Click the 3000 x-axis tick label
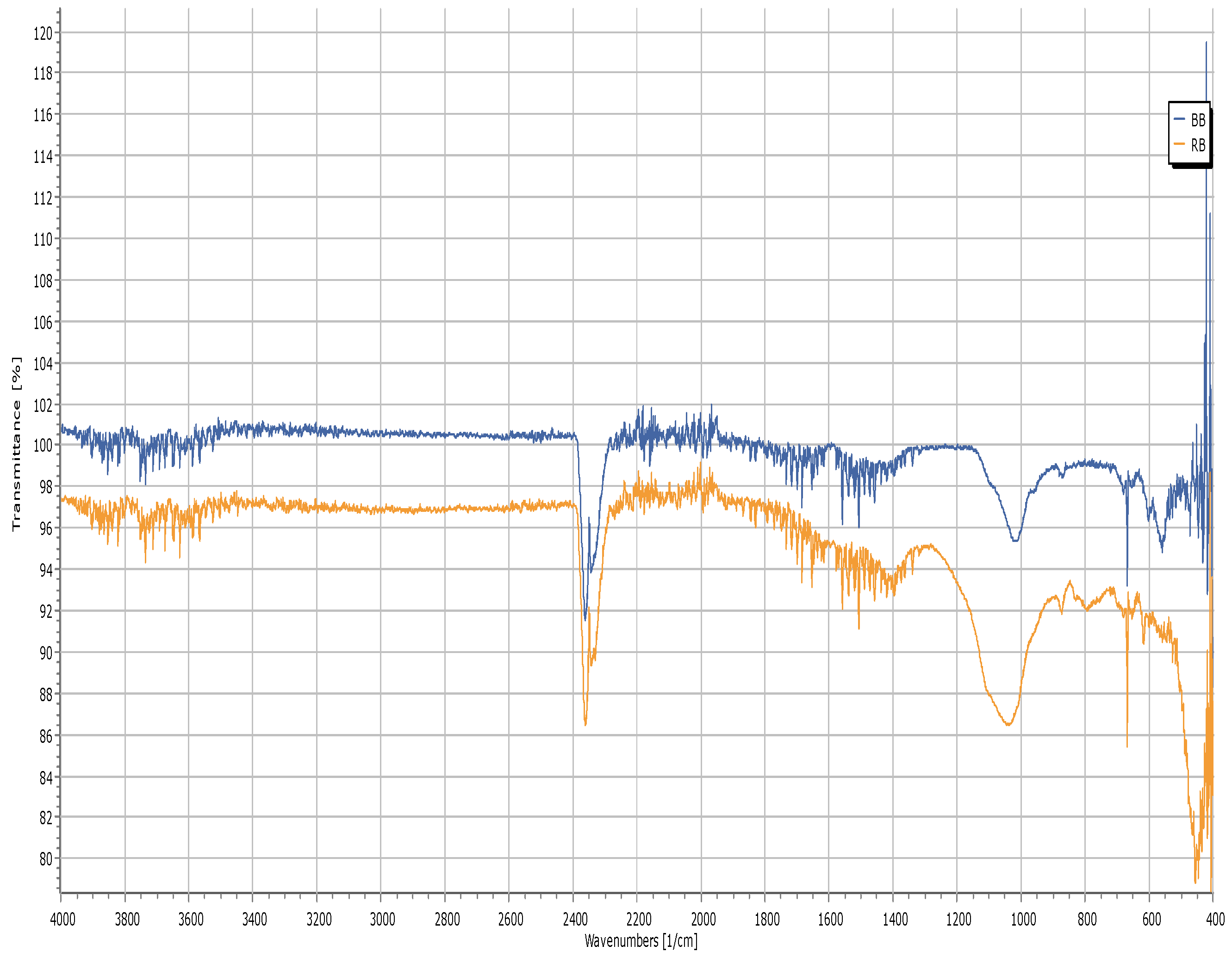Screen dimensions: 1232x958 (382, 920)
